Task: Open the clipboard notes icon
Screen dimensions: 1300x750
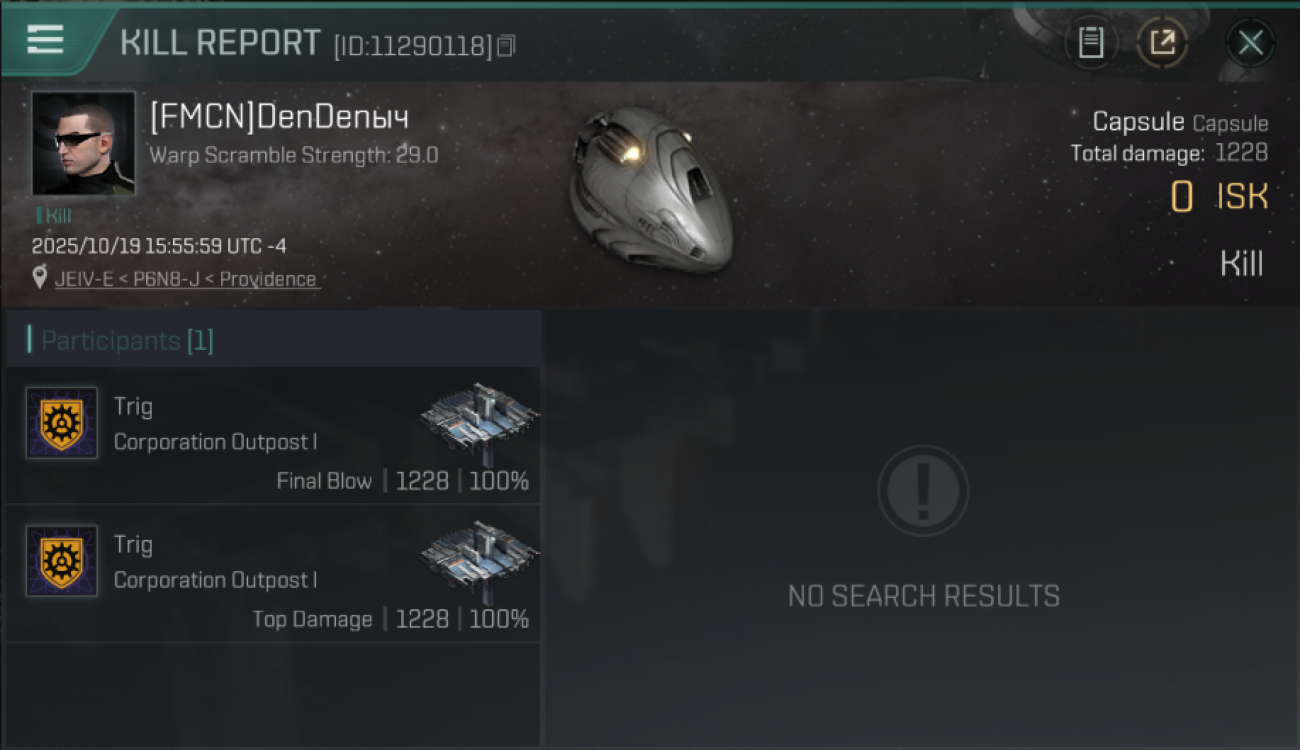Action: pyautogui.click(x=1091, y=42)
